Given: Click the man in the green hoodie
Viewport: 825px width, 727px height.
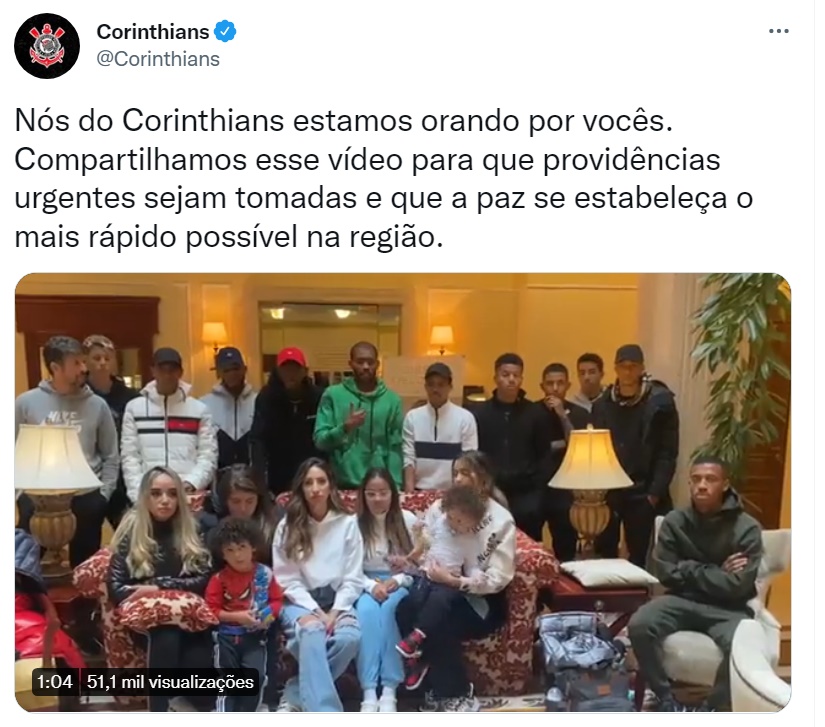Looking at the screenshot, I should click(359, 416).
